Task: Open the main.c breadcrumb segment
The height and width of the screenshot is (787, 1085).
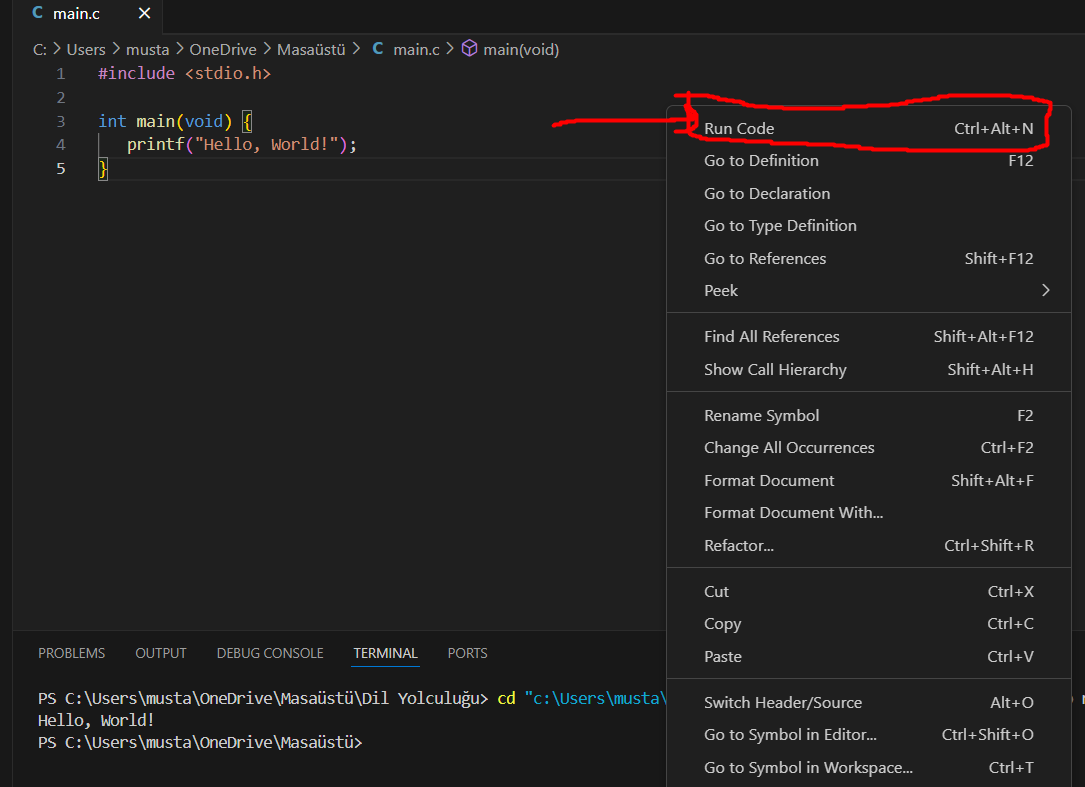Action: [x=416, y=50]
